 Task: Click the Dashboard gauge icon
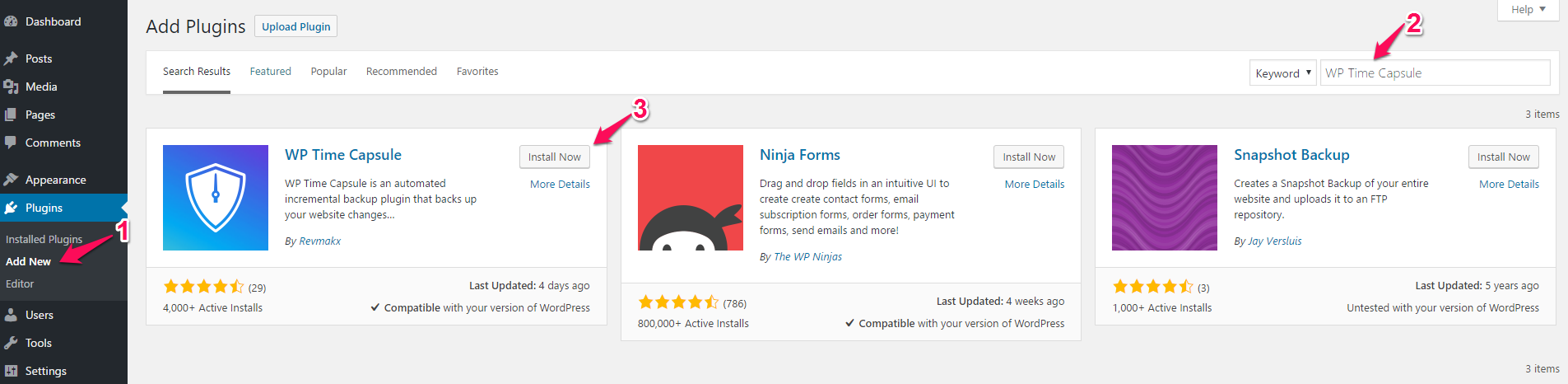pos(11,21)
